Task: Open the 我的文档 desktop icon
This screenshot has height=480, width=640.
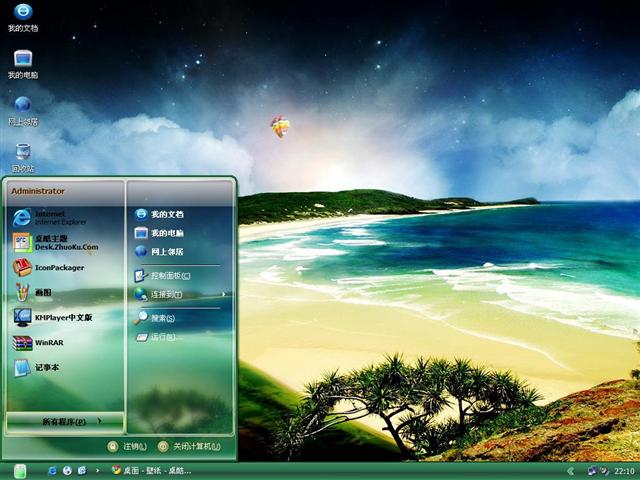Action: pyautogui.click(x=23, y=18)
